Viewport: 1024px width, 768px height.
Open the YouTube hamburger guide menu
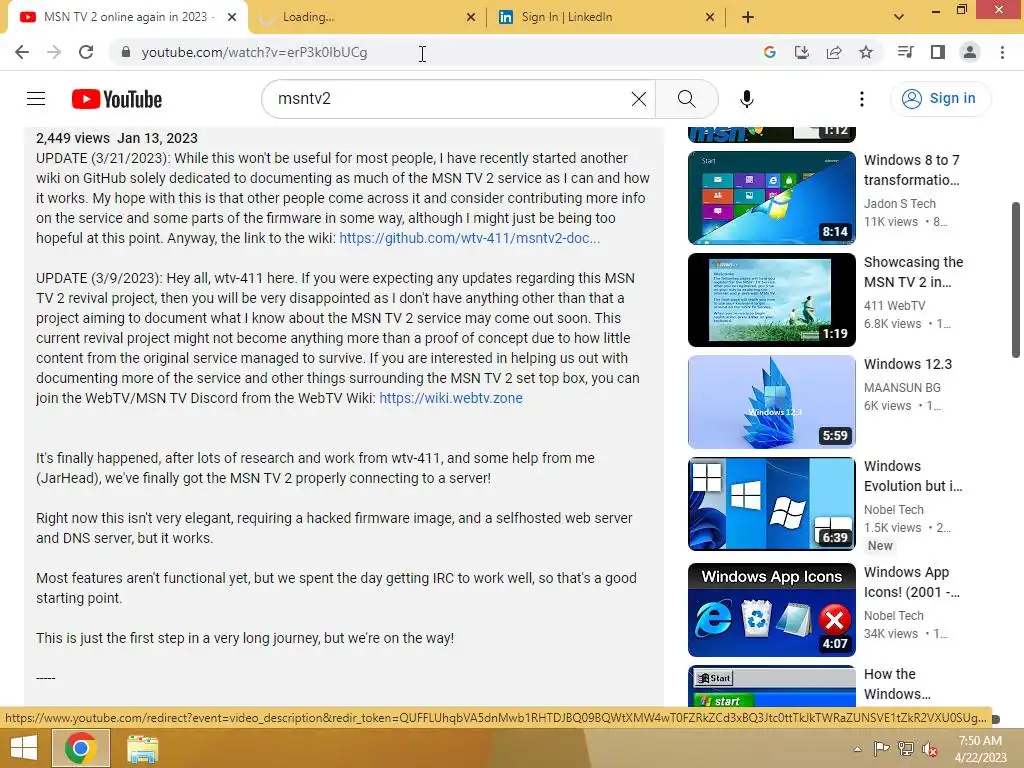(x=36, y=99)
